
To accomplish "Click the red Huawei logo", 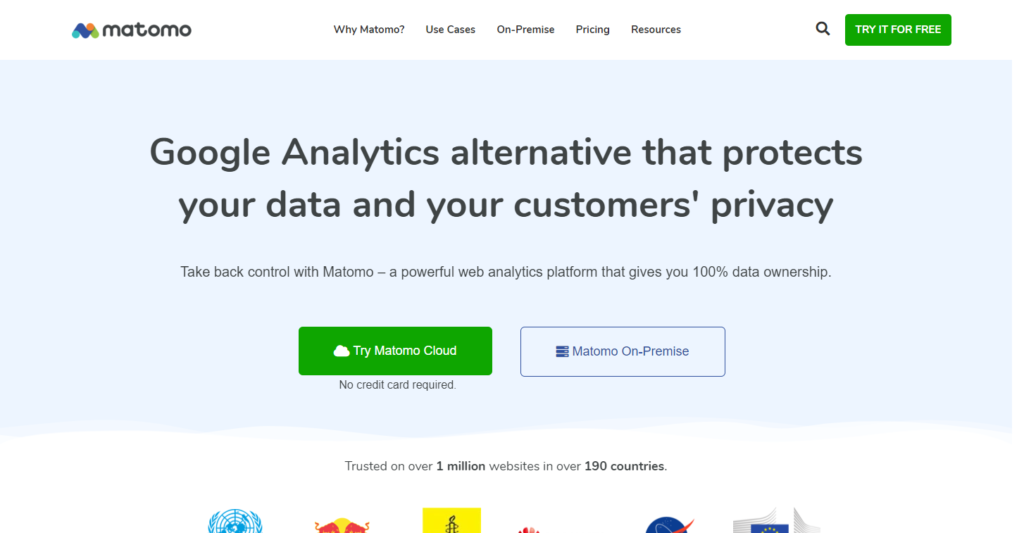I will (529, 528).
